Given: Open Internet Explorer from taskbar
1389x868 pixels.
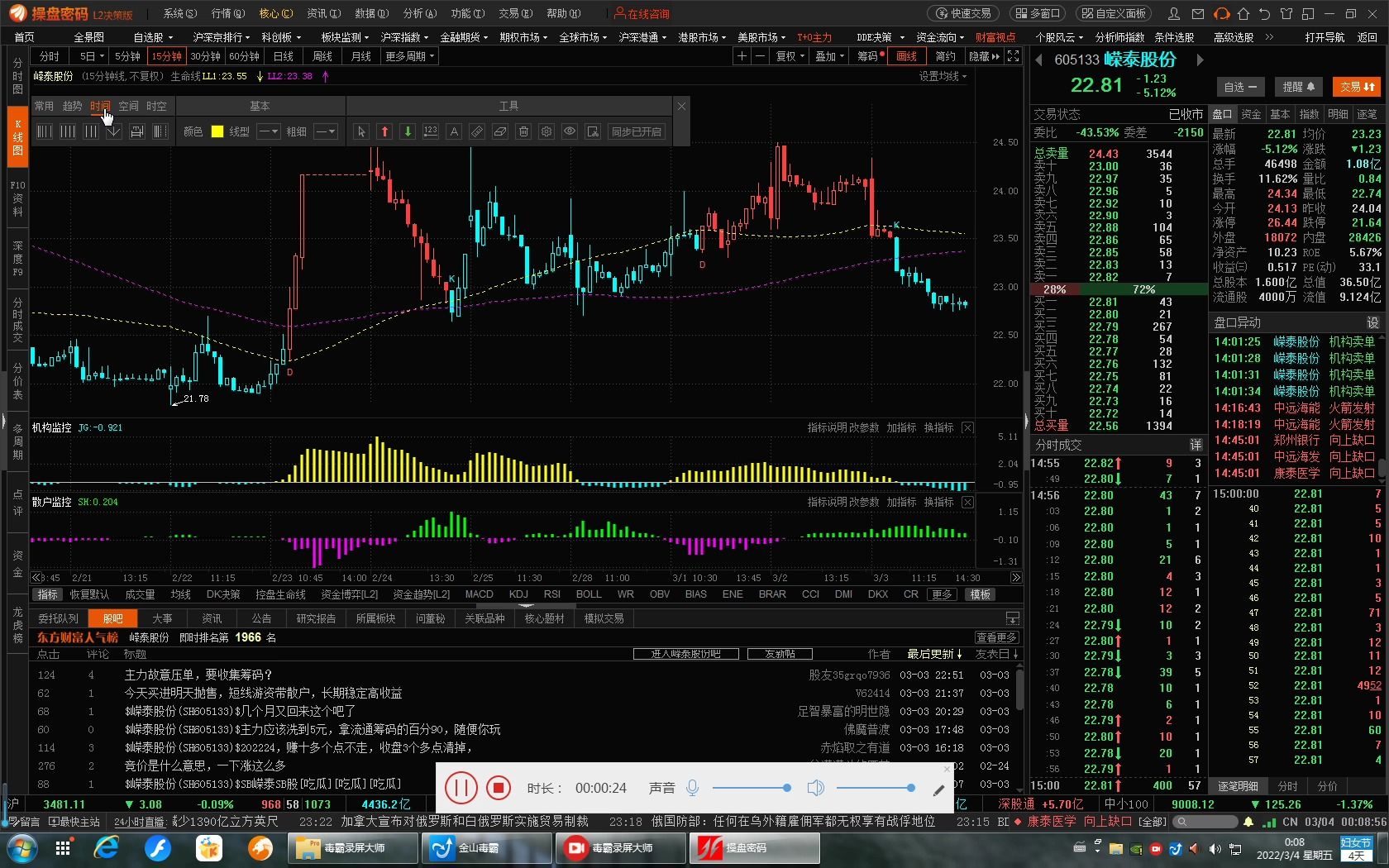Looking at the screenshot, I should (x=107, y=848).
